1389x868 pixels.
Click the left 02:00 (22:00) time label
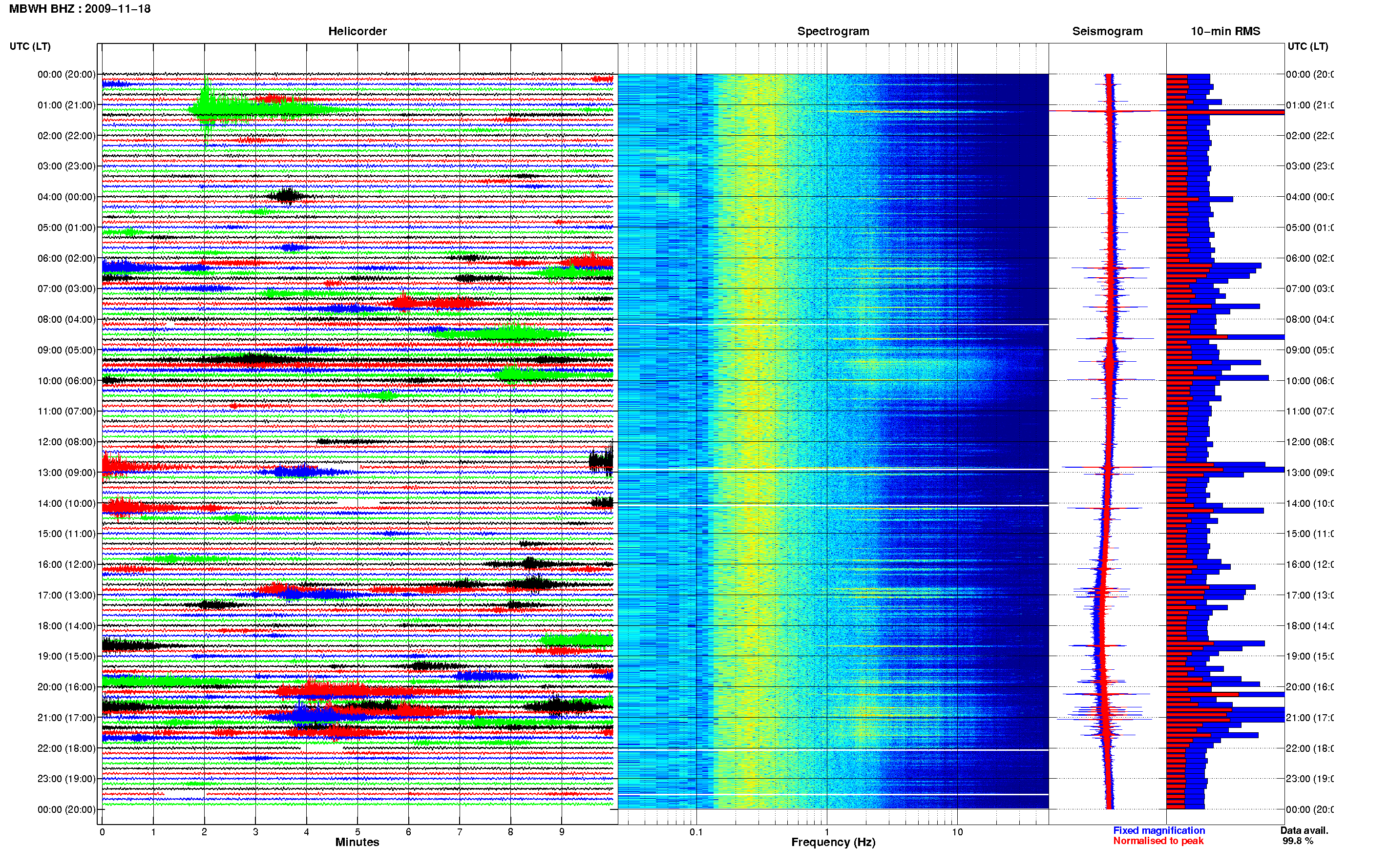pos(66,136)
